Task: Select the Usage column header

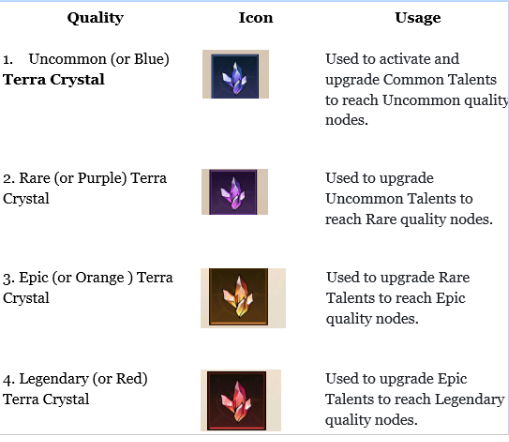Action: (x=418, y=18)
